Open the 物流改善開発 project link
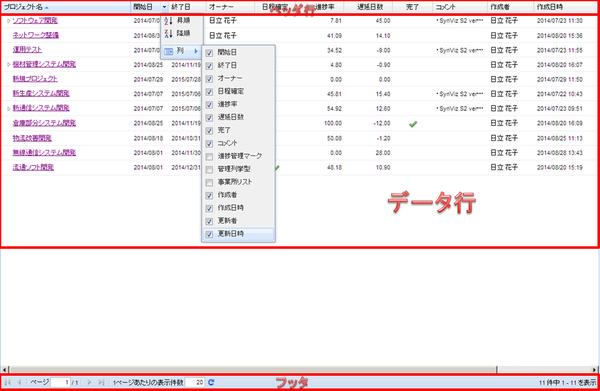This screenshot has height=391, width=600. 32,138
